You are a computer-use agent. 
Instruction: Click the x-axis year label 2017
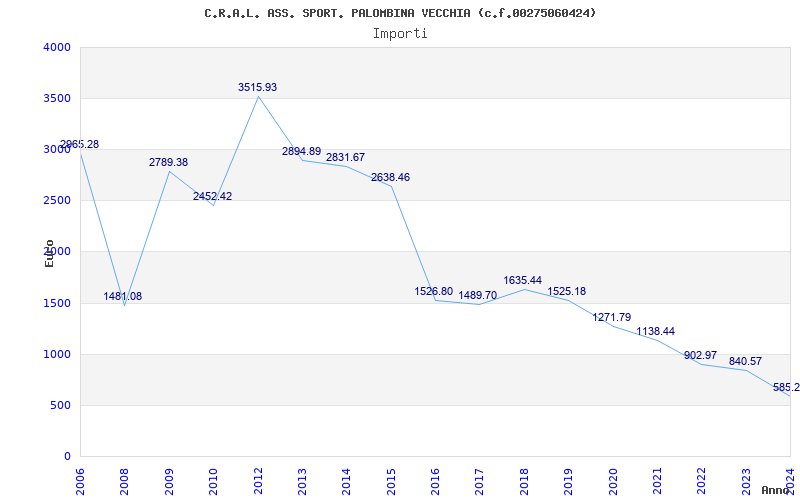[480, 480]
